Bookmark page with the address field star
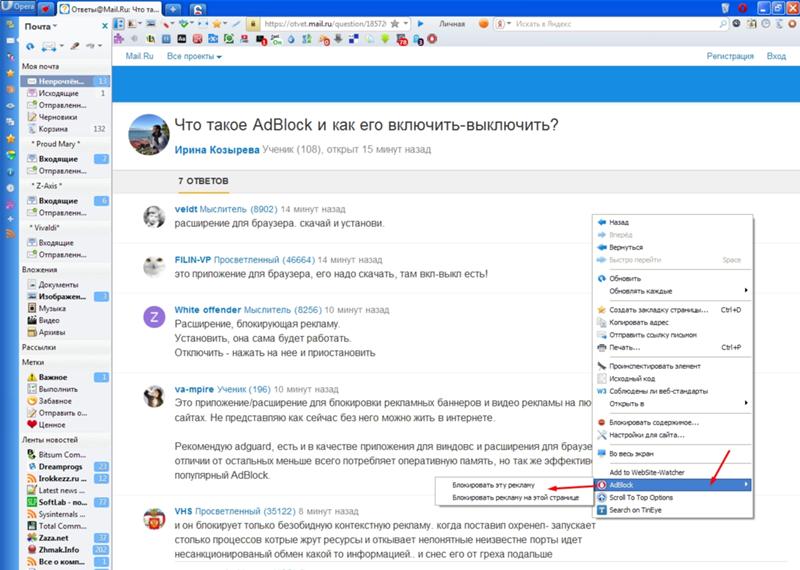Viewport: 800px width, 570px height. [394, 24]
